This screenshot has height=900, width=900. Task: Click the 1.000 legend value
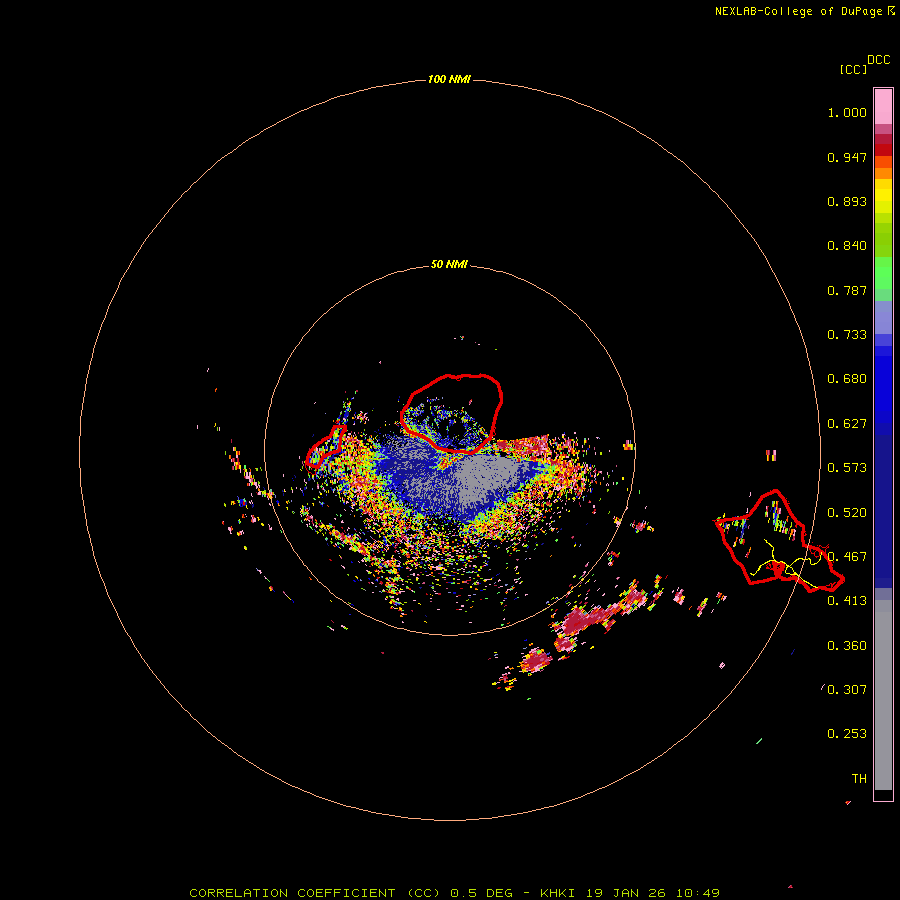click(x=847, y=112)
